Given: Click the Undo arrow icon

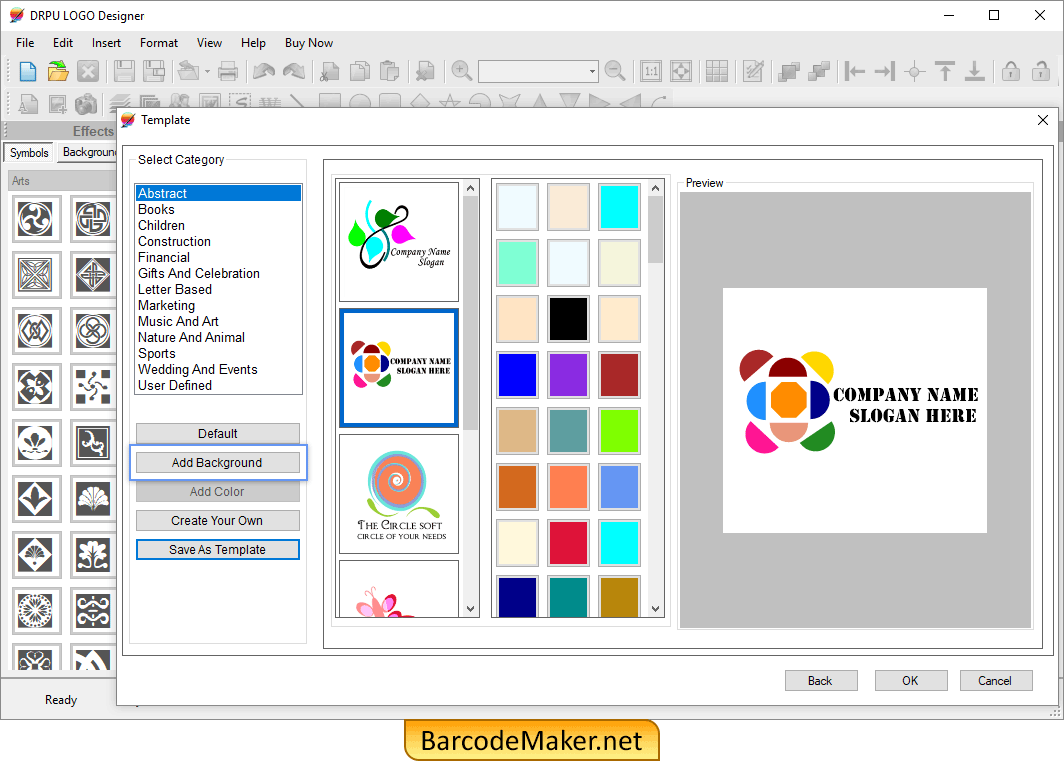Looking at the screenshot, I should click(263, 71).
